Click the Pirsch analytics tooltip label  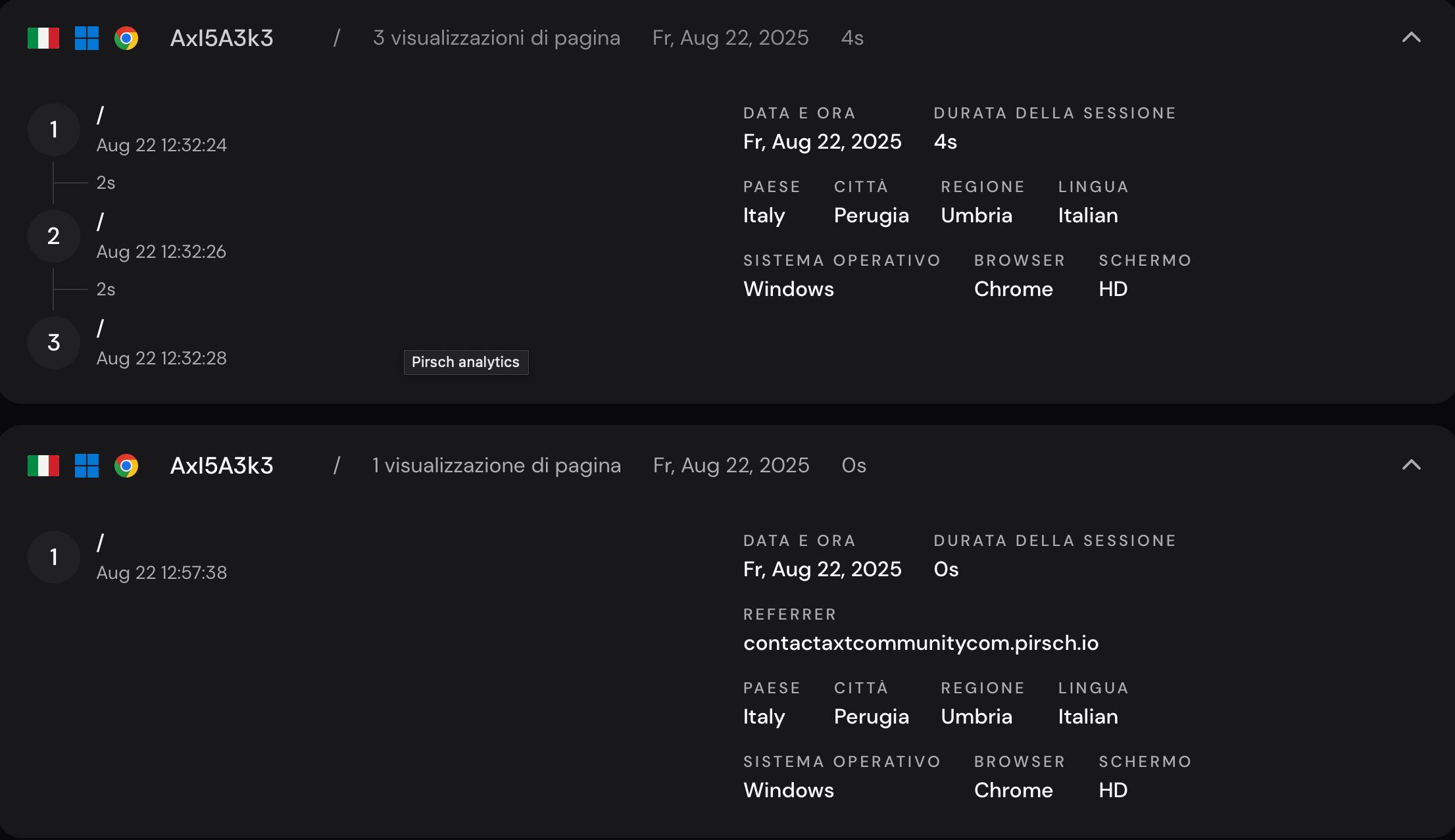(466, 362)
